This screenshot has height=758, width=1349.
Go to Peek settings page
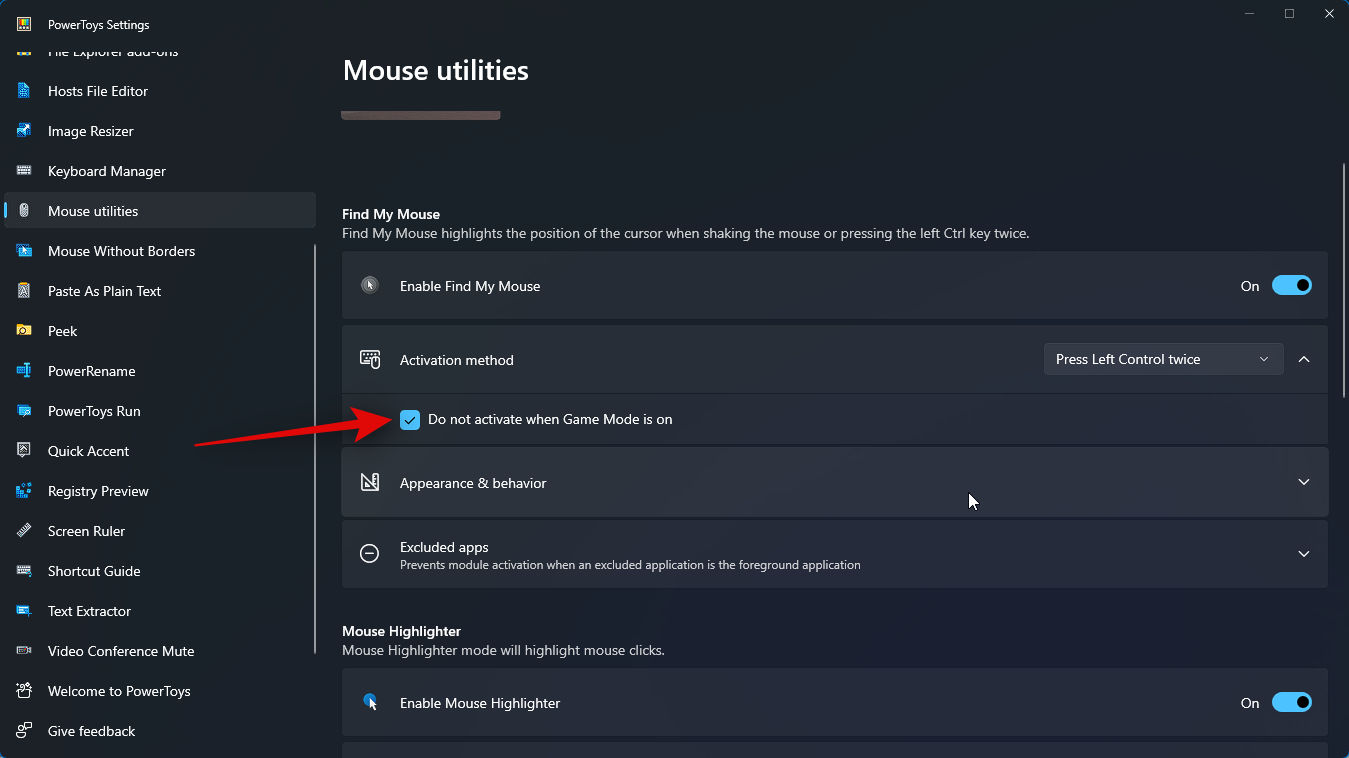(160, 331)
